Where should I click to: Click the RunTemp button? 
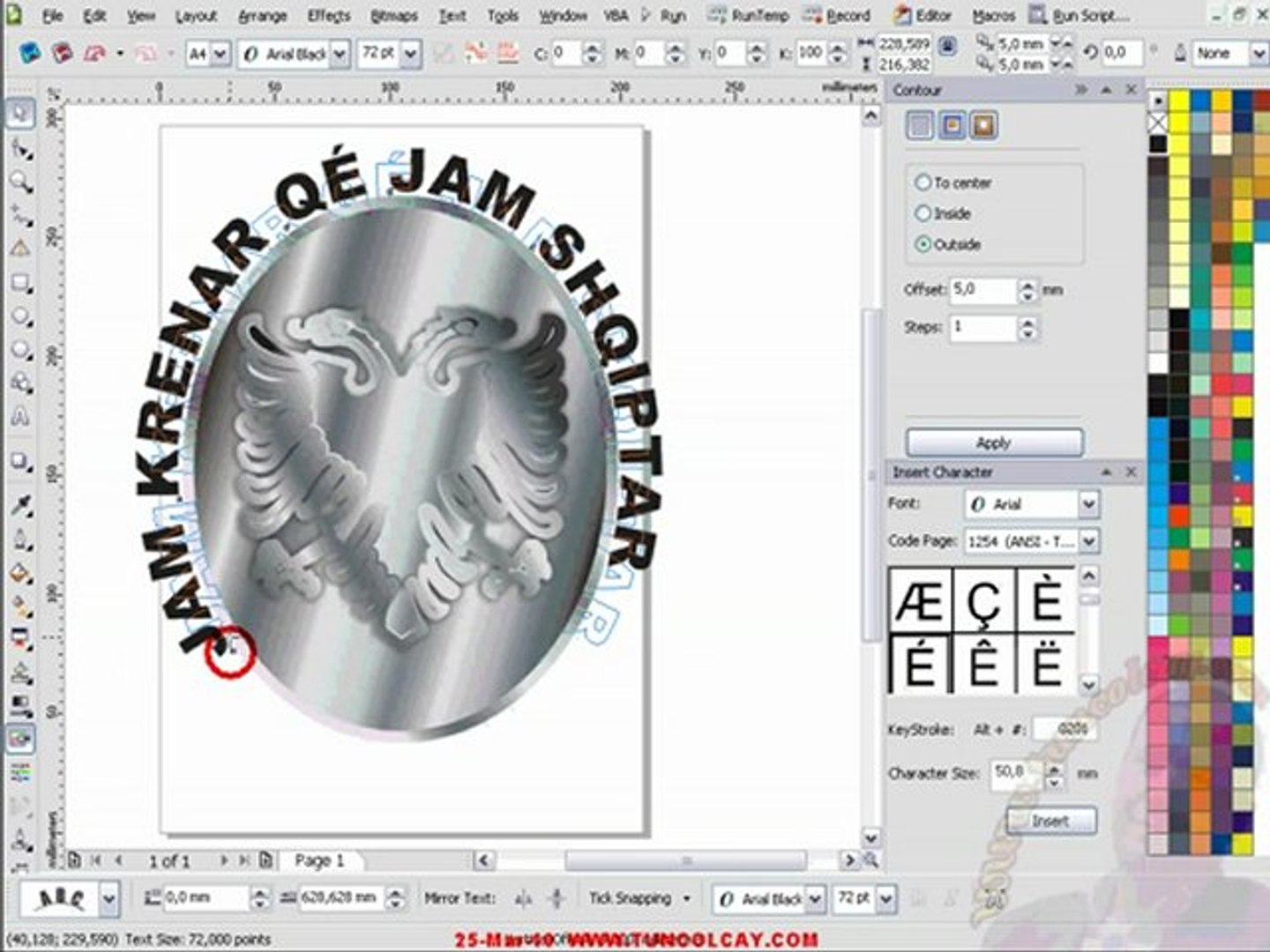749,15
